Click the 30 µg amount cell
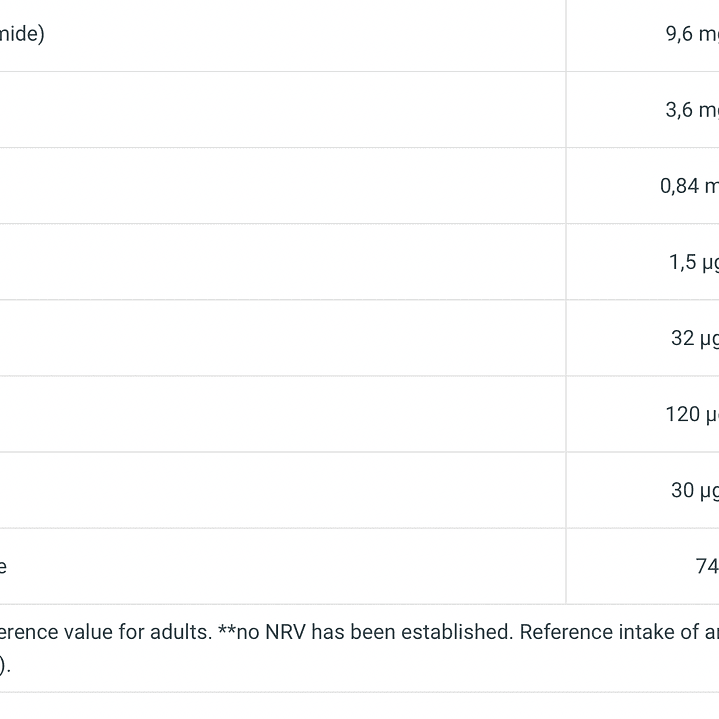 tap(694, 490)
